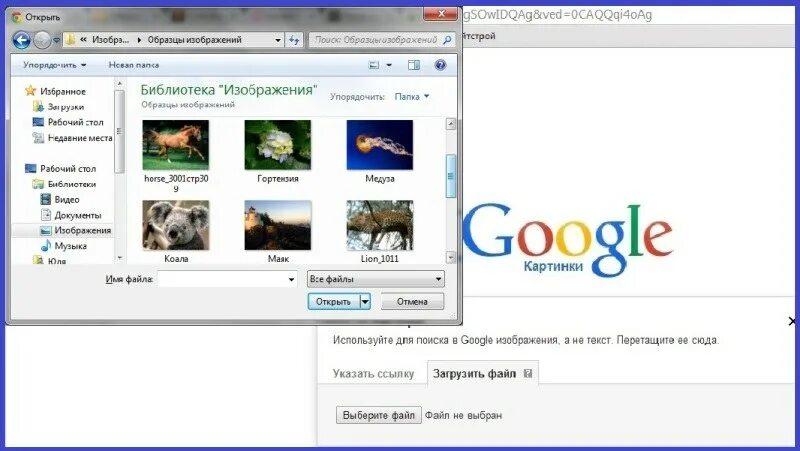Select the Маяк lighthouse image
This screenshot has width=800, height=451.
(278, 225)
